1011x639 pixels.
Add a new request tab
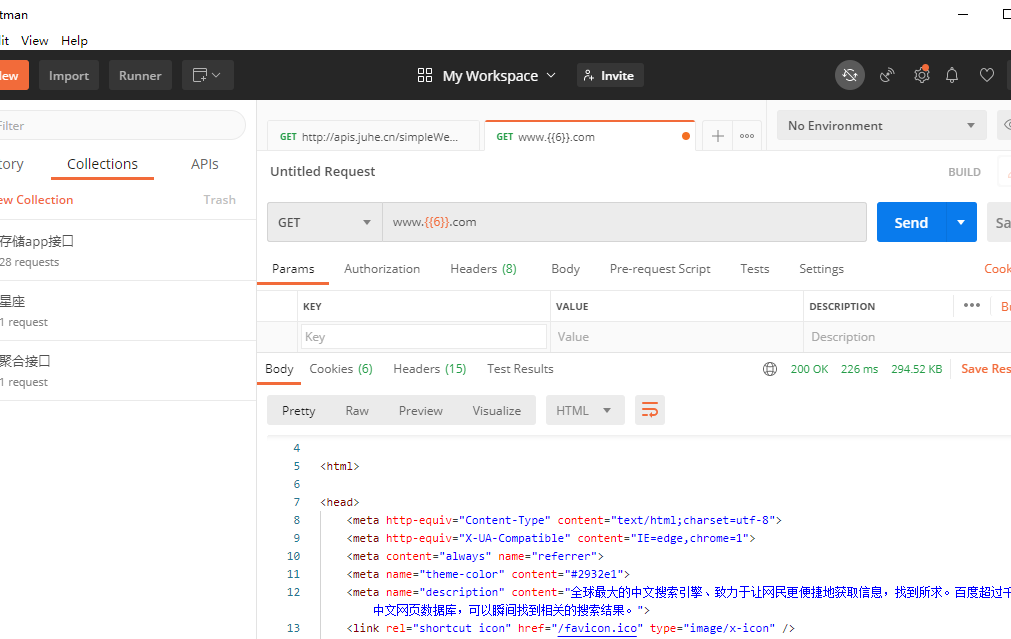tap(718, 136)
